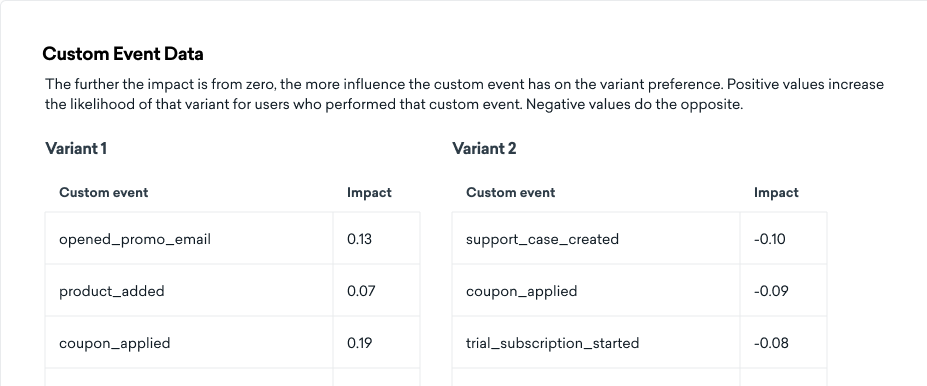Select the product_added event cell
927x386 pixels.
(189, 290)
